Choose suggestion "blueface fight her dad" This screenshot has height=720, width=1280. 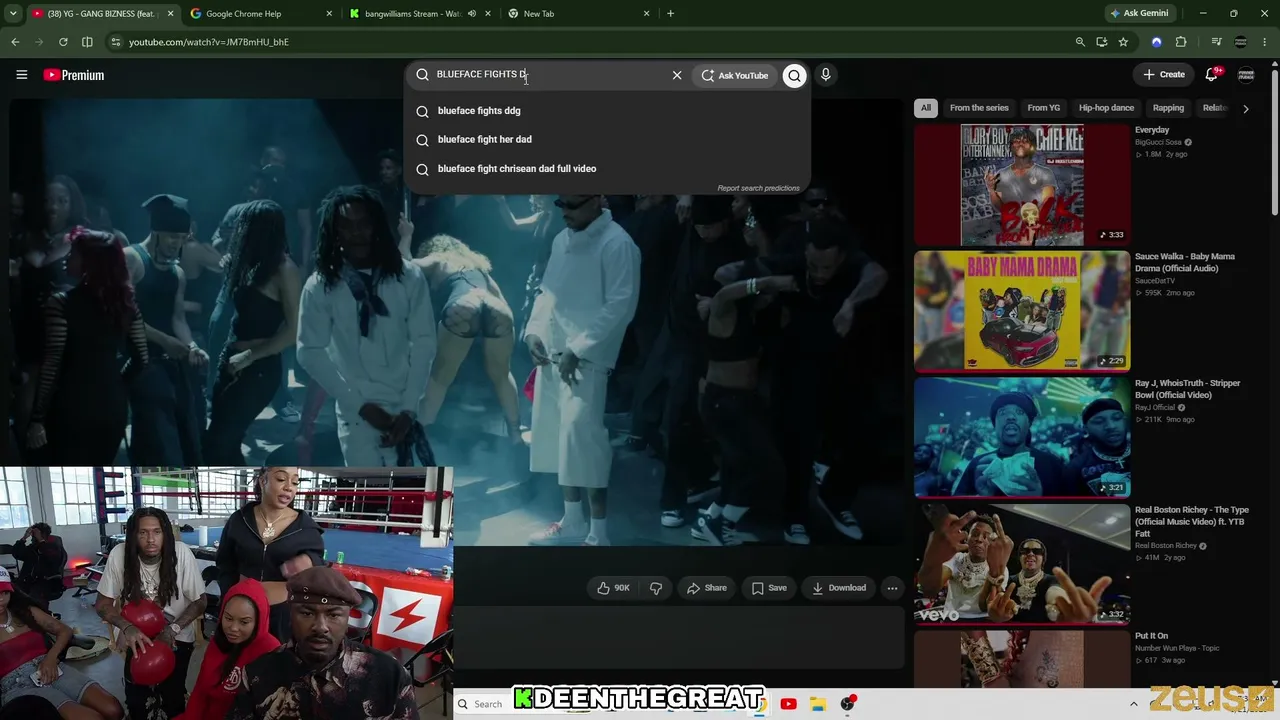[607, 140]
